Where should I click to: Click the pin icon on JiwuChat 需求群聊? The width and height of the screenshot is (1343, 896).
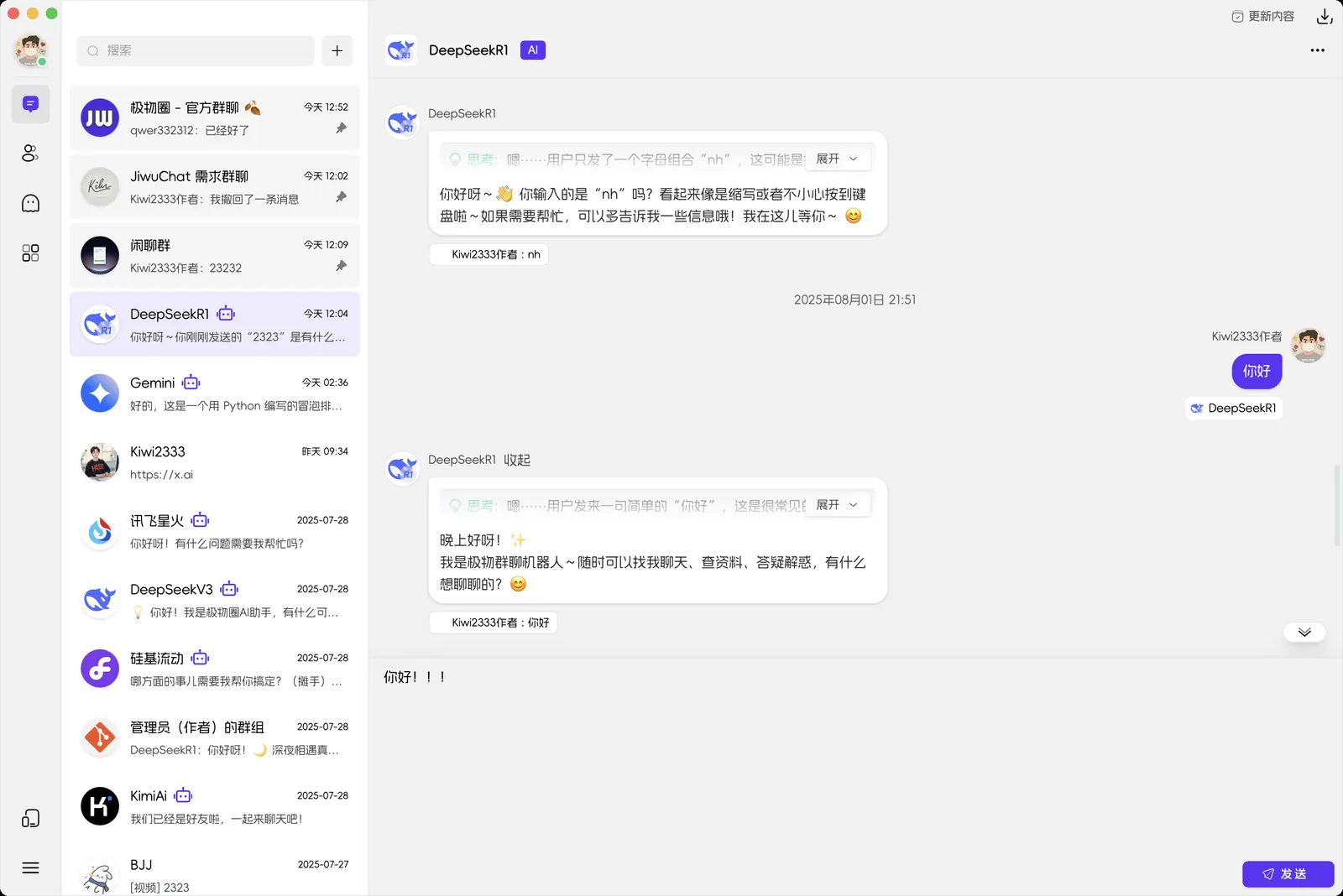pos(341,197)
